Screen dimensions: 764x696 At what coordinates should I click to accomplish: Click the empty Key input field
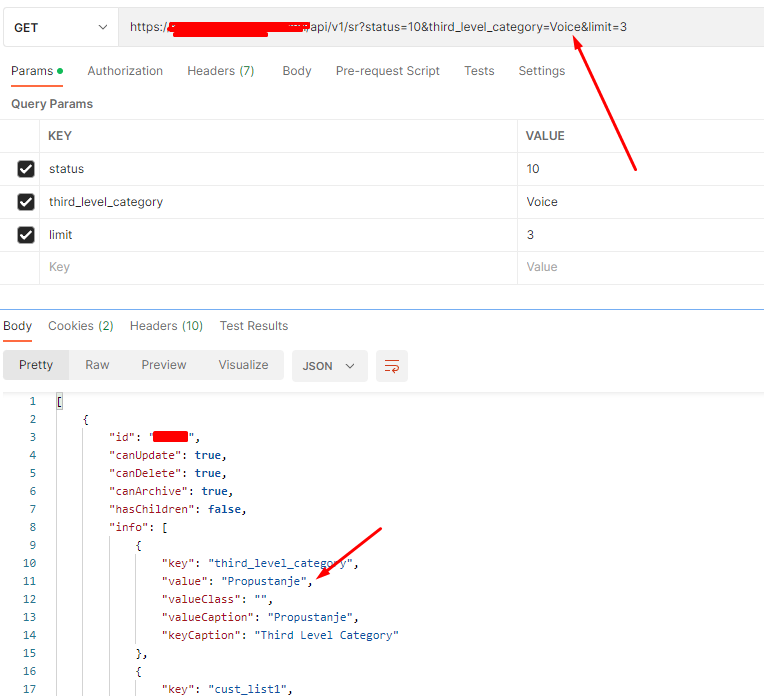[278, 267]
